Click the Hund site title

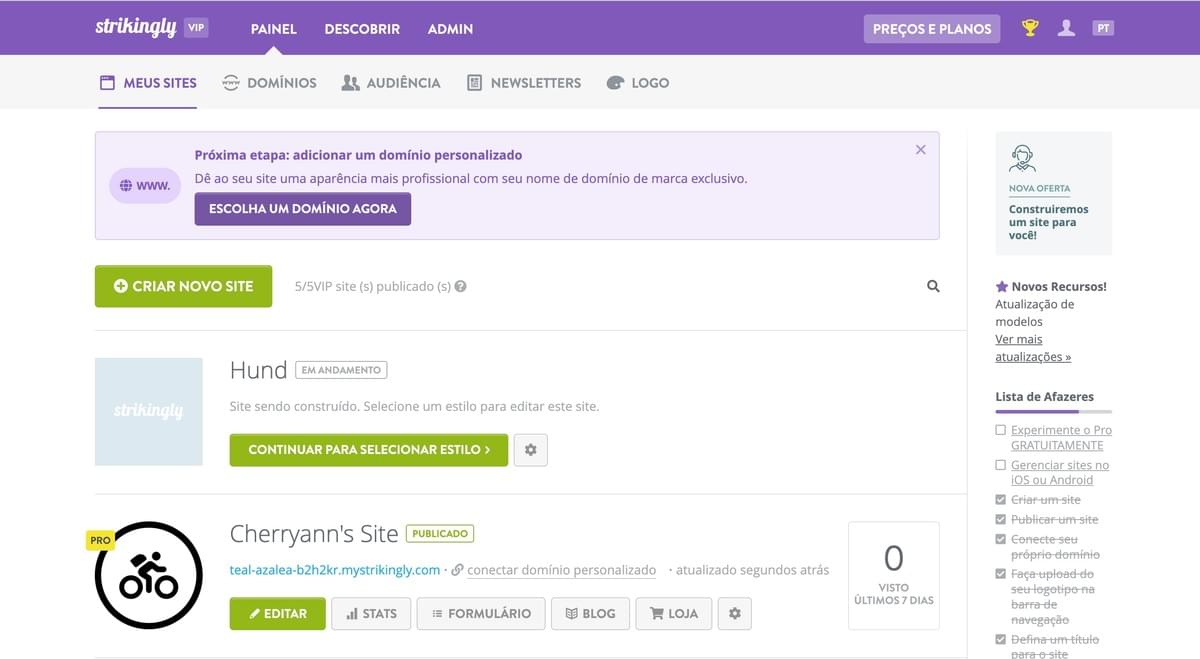tap(258, 370)
